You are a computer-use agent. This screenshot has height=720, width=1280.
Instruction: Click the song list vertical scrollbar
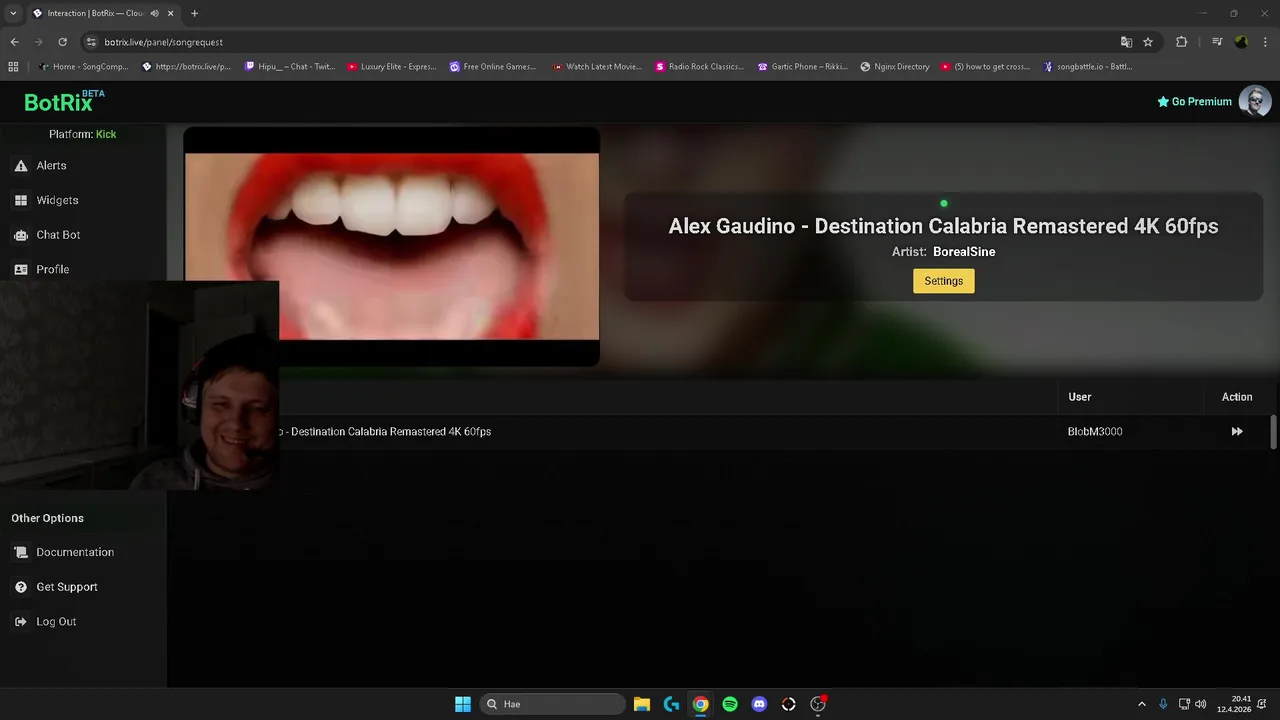tap(1273, 432)
